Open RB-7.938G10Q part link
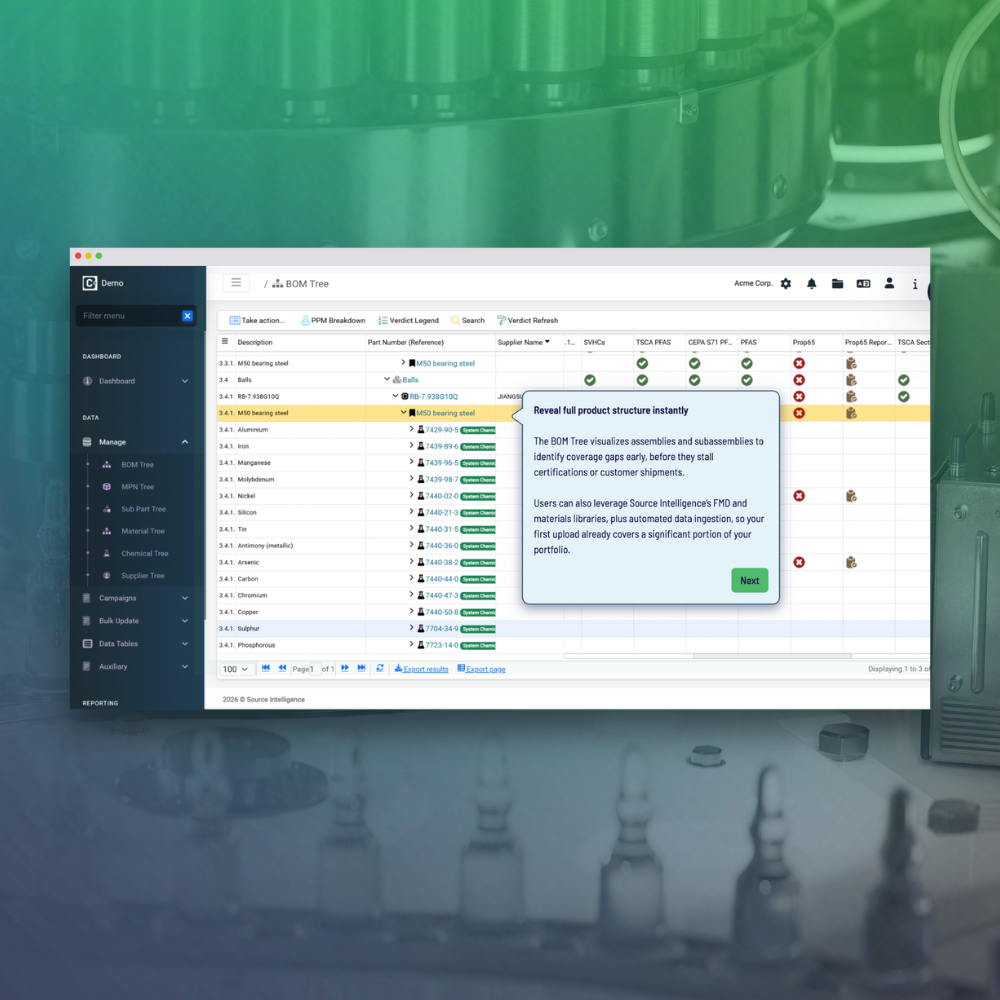Viewport: 1000px width, 1000px height. click(434, 397)
